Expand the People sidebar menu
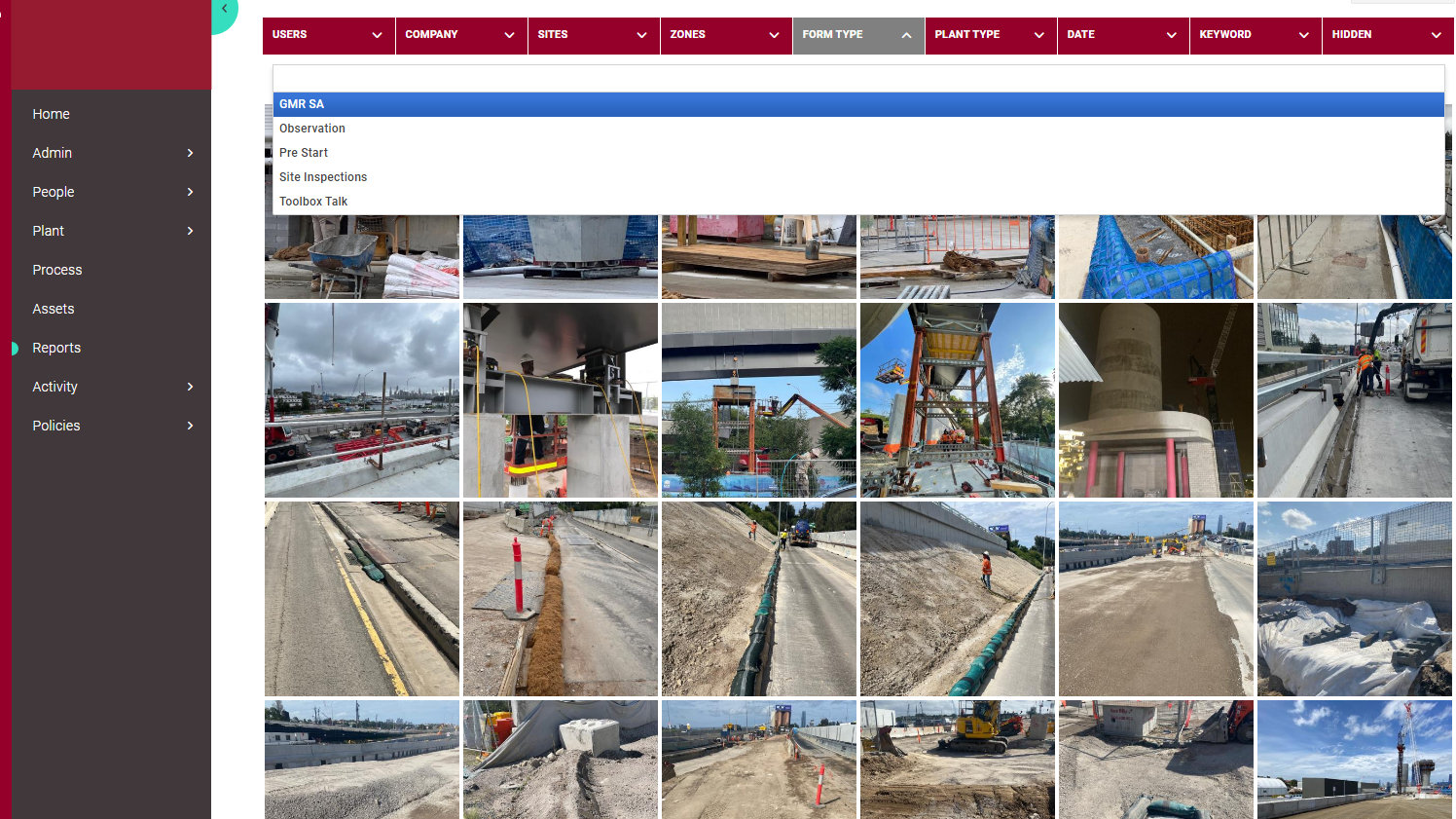Screen dimensions: 1456x819 click(x=111, y=192)
